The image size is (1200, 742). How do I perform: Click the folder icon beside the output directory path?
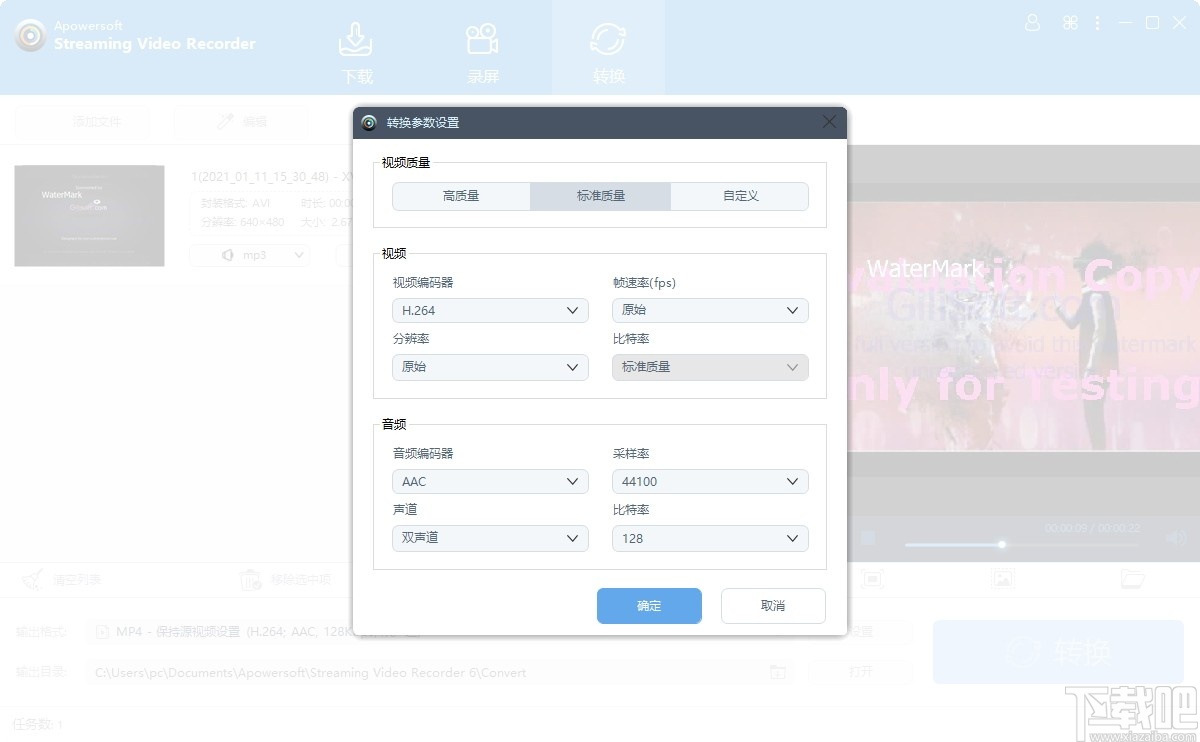coord(779,672)
